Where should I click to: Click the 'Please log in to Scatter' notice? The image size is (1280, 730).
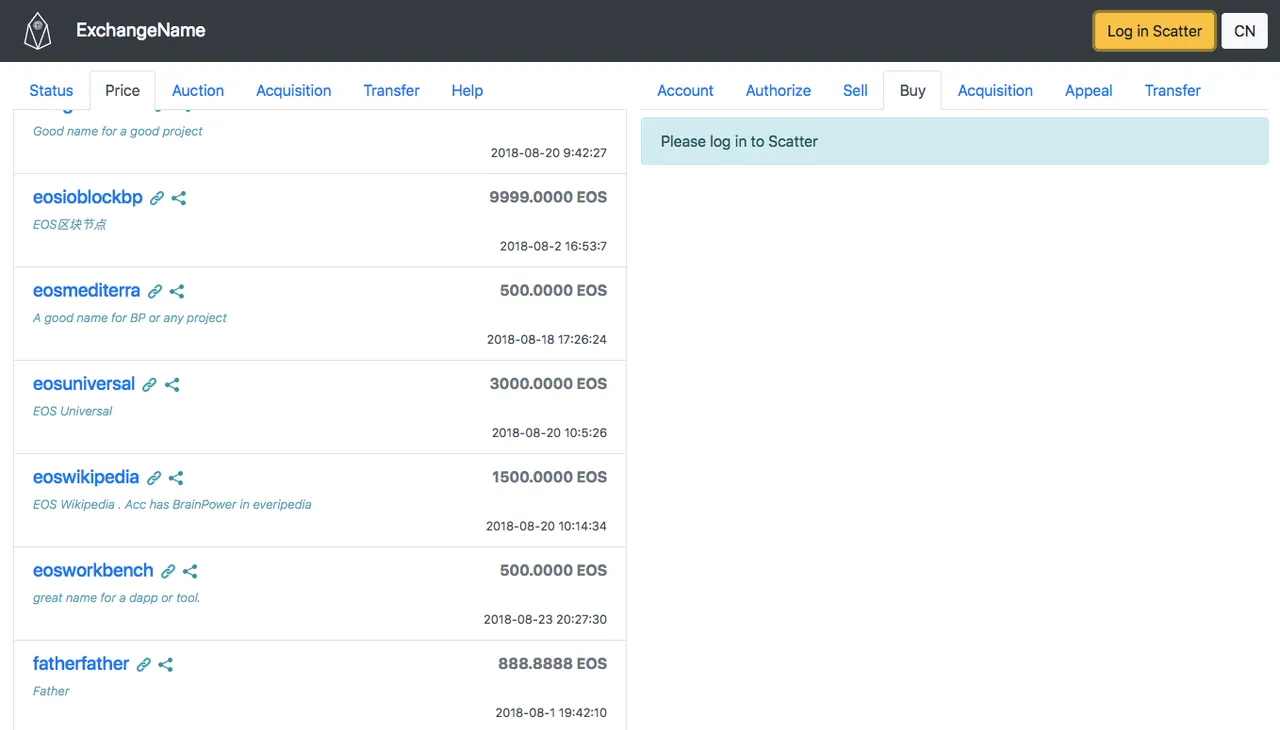[x=954, y=141]
